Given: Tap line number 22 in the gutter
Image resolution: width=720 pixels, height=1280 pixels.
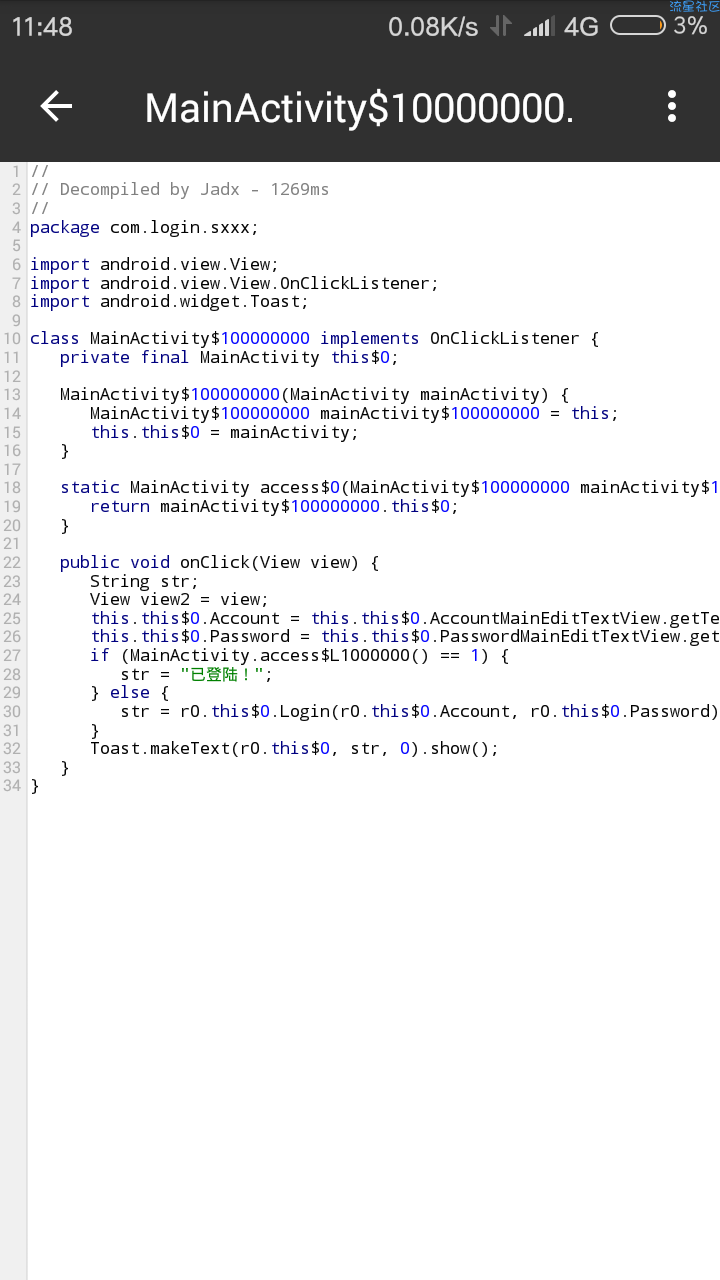Looking at the screenshot, I should click(12, 563).
